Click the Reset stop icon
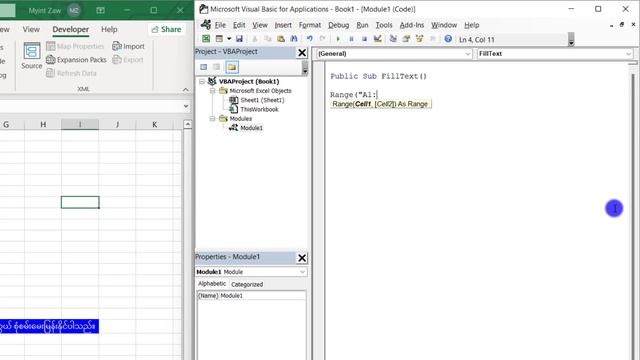This screenshot has width=640, height=360. pos(364,39)
